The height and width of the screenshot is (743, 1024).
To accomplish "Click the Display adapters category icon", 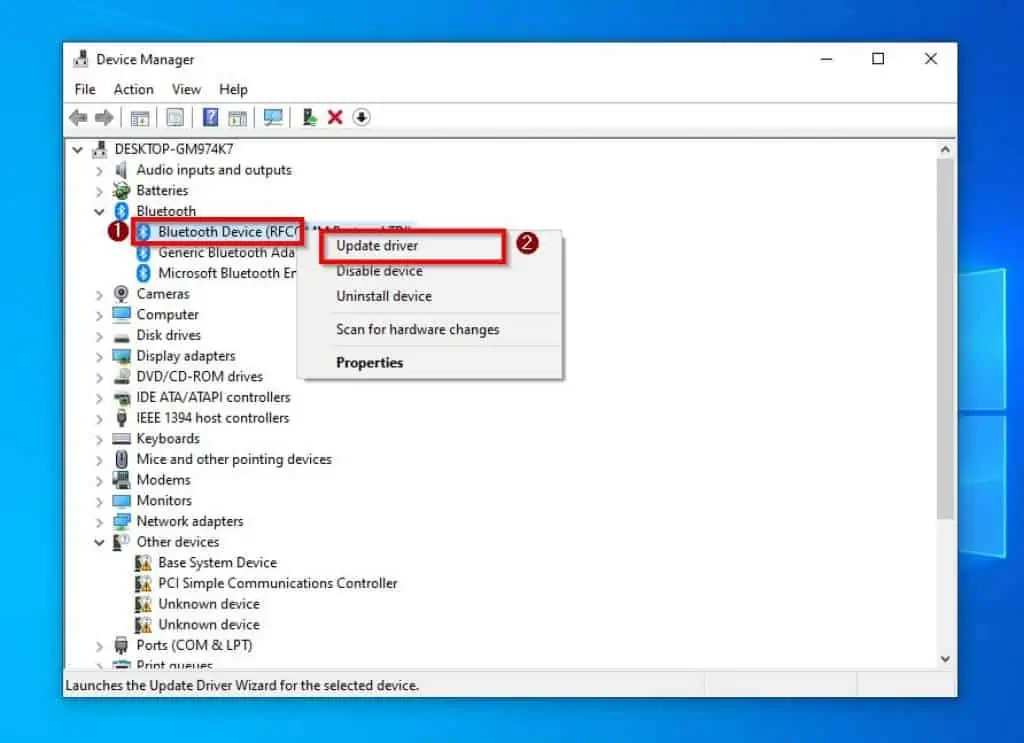I will click(x=121, y=356).
